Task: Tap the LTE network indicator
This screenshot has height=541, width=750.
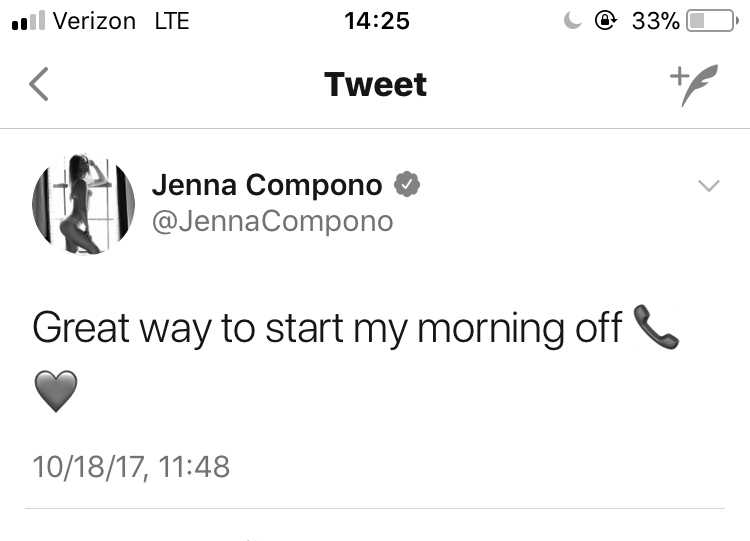Action: pos(172,21)
